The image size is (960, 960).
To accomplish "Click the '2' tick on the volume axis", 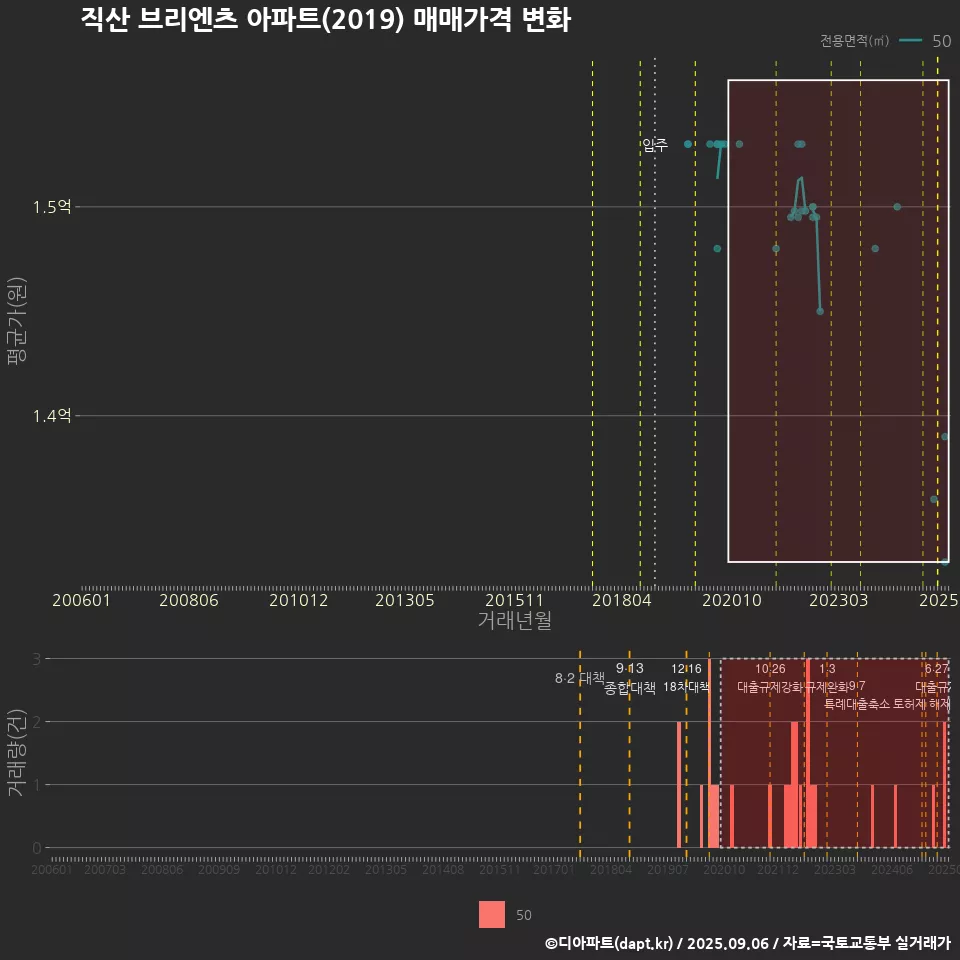I will pyautogui.click(x=37, y=722).
